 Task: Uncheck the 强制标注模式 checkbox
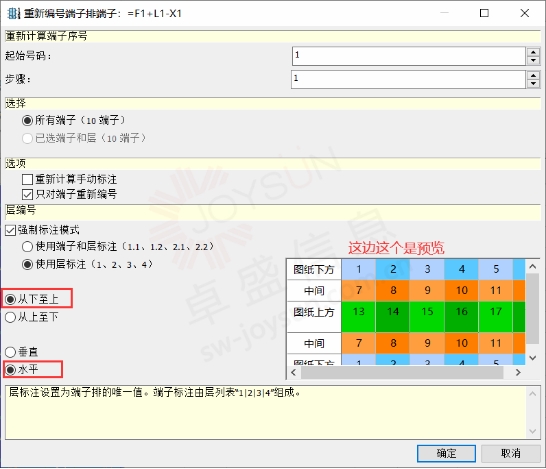[x=10, y=230]
